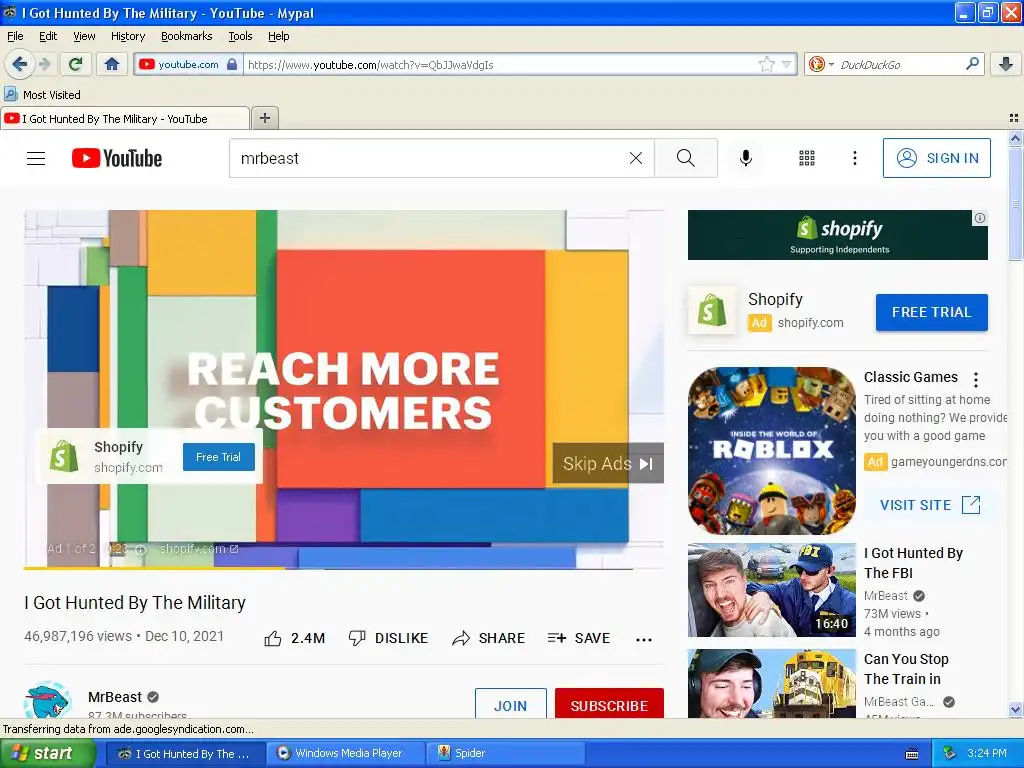Click the DuckDuckGo search magnifier icon

coord(972,63)
